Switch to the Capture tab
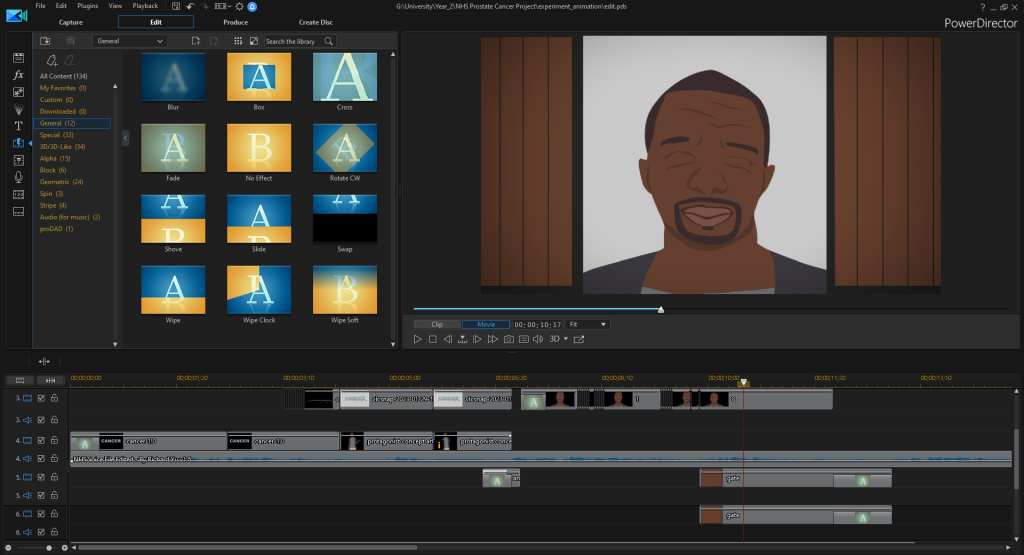The width and height of the screenshot is (1024, 555). [71, 22]
